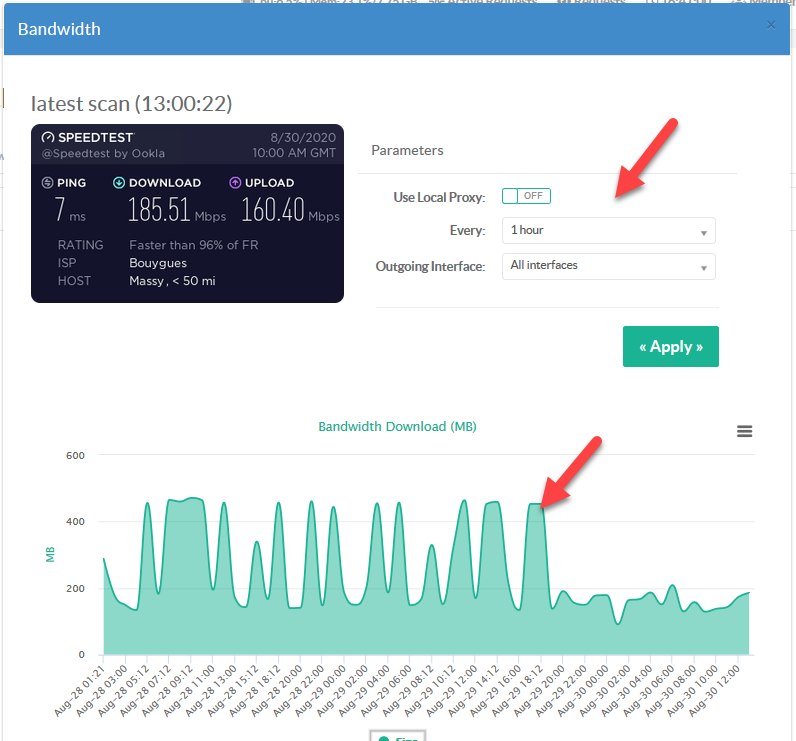796x741 pixels.
Task: Close the Bandwidth dialog with X
Action: (770, 25)
